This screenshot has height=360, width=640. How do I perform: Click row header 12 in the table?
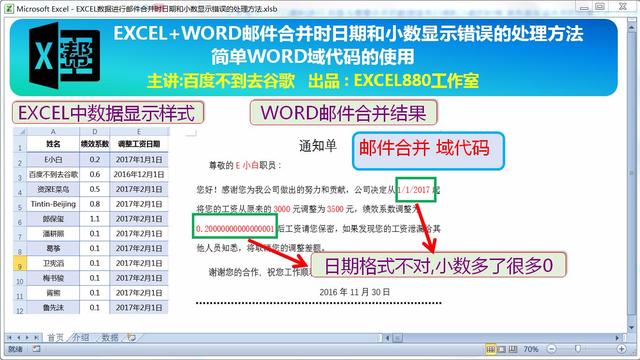[20, 308]
